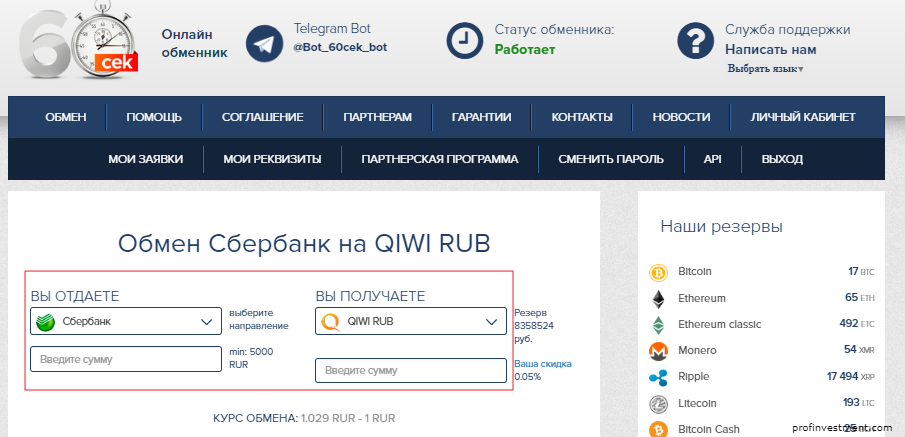Viewport: 905px width, 437px height.
Task: Click the Ваша скидка discount link
Action: (x=543, y=364)
